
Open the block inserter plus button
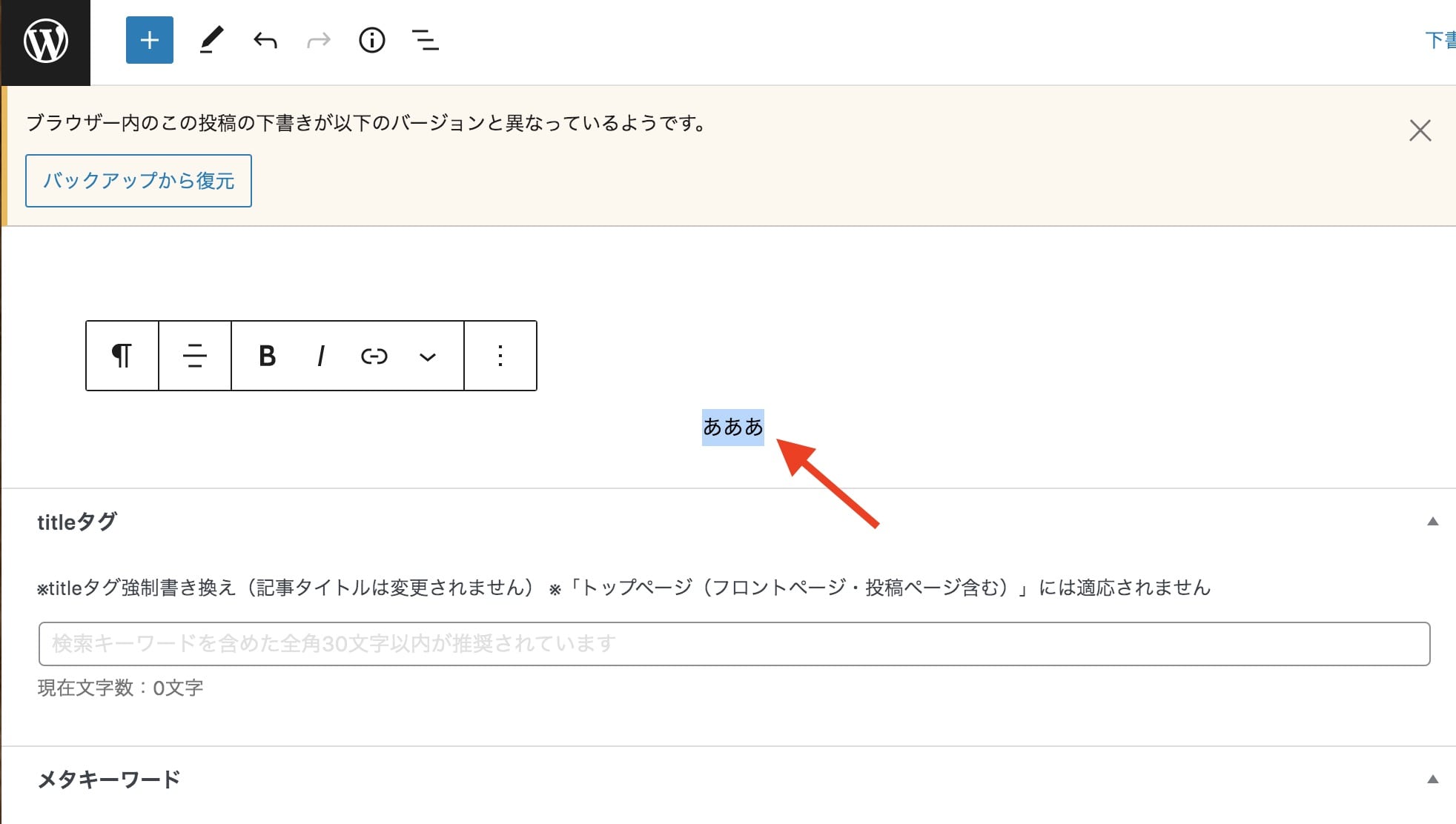[150, 40]
